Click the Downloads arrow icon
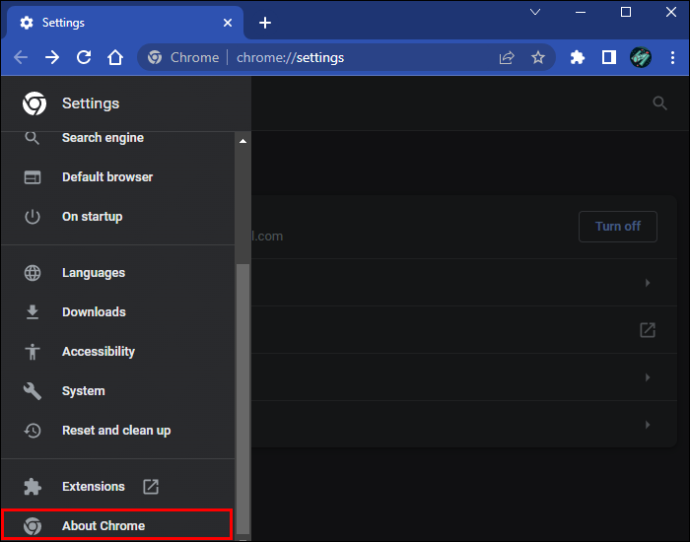 point(32,312)
